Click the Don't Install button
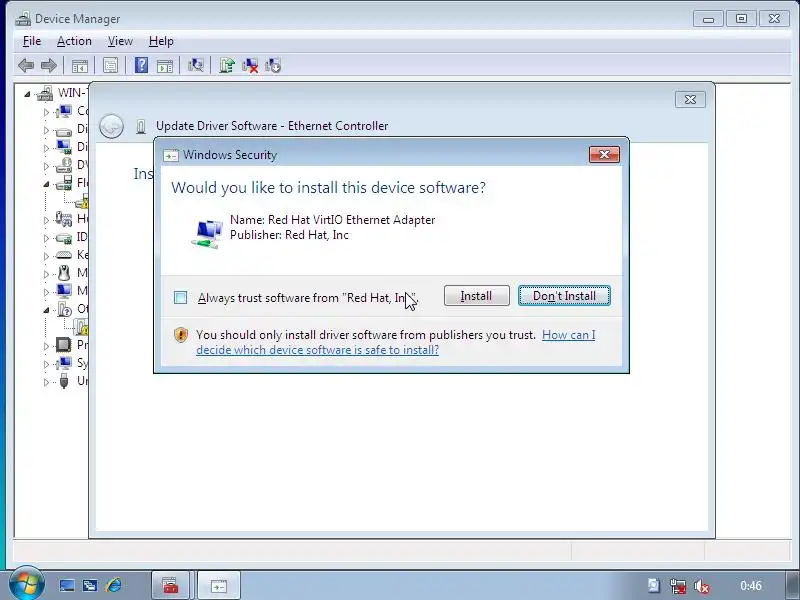The height and width of the screenshot is (600, 800). [x=564, y=296]
